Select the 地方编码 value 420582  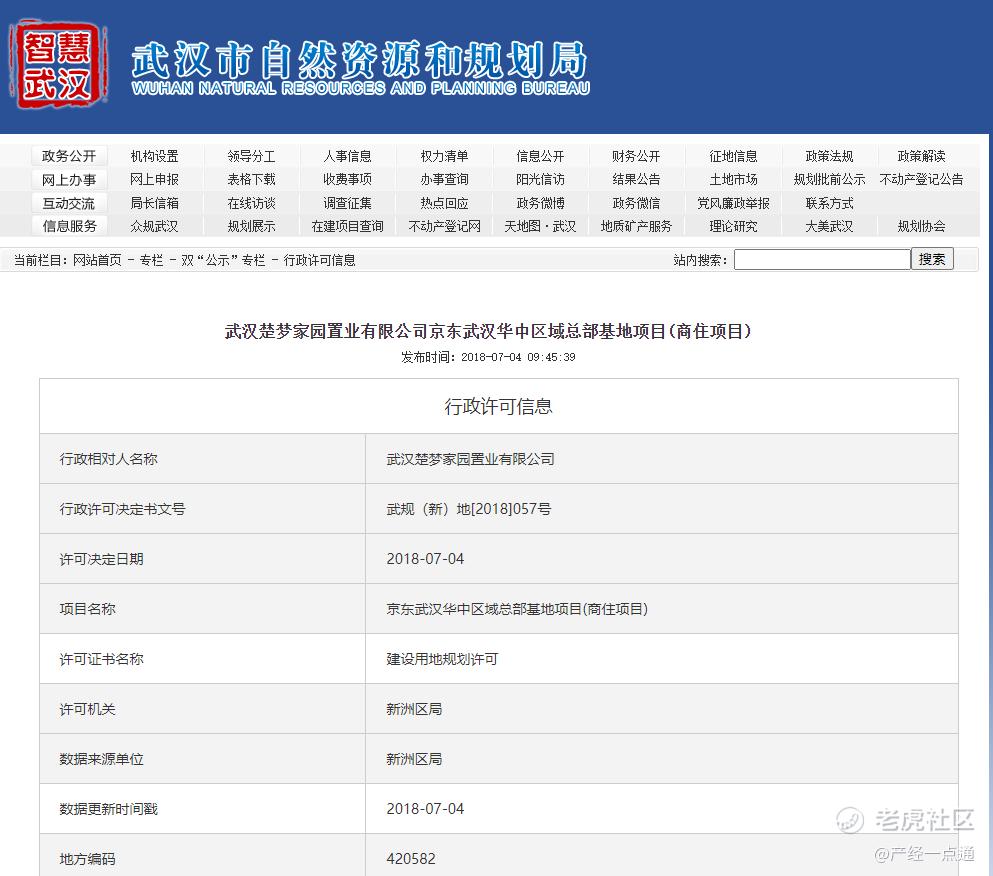411,859
